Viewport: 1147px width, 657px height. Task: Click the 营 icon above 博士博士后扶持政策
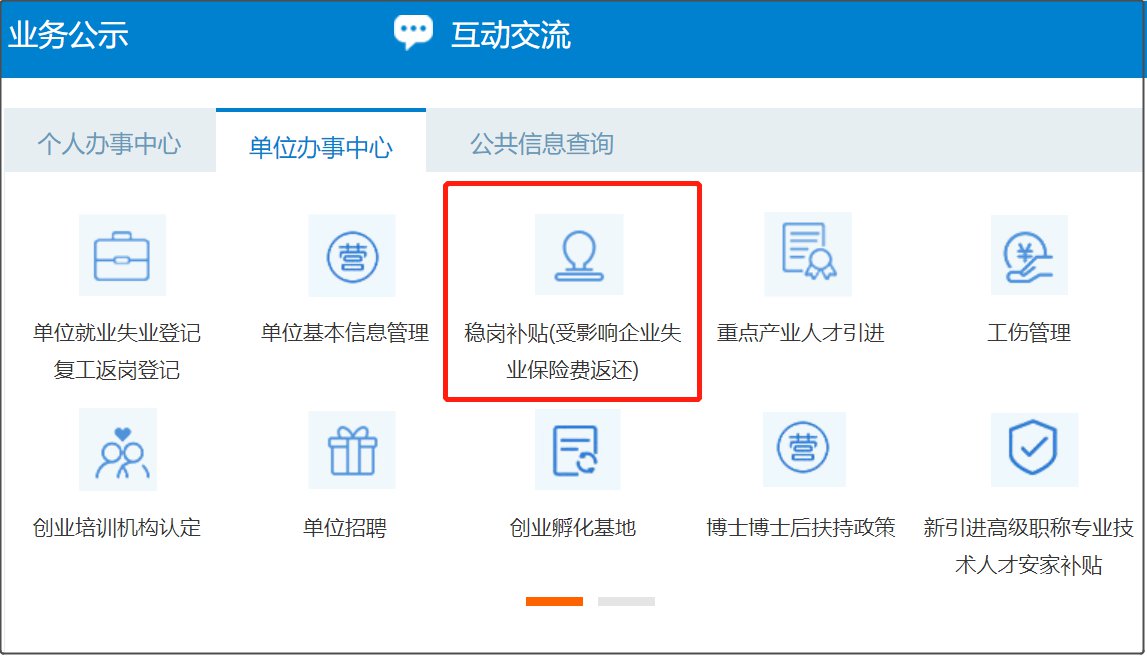click(804, 448)
